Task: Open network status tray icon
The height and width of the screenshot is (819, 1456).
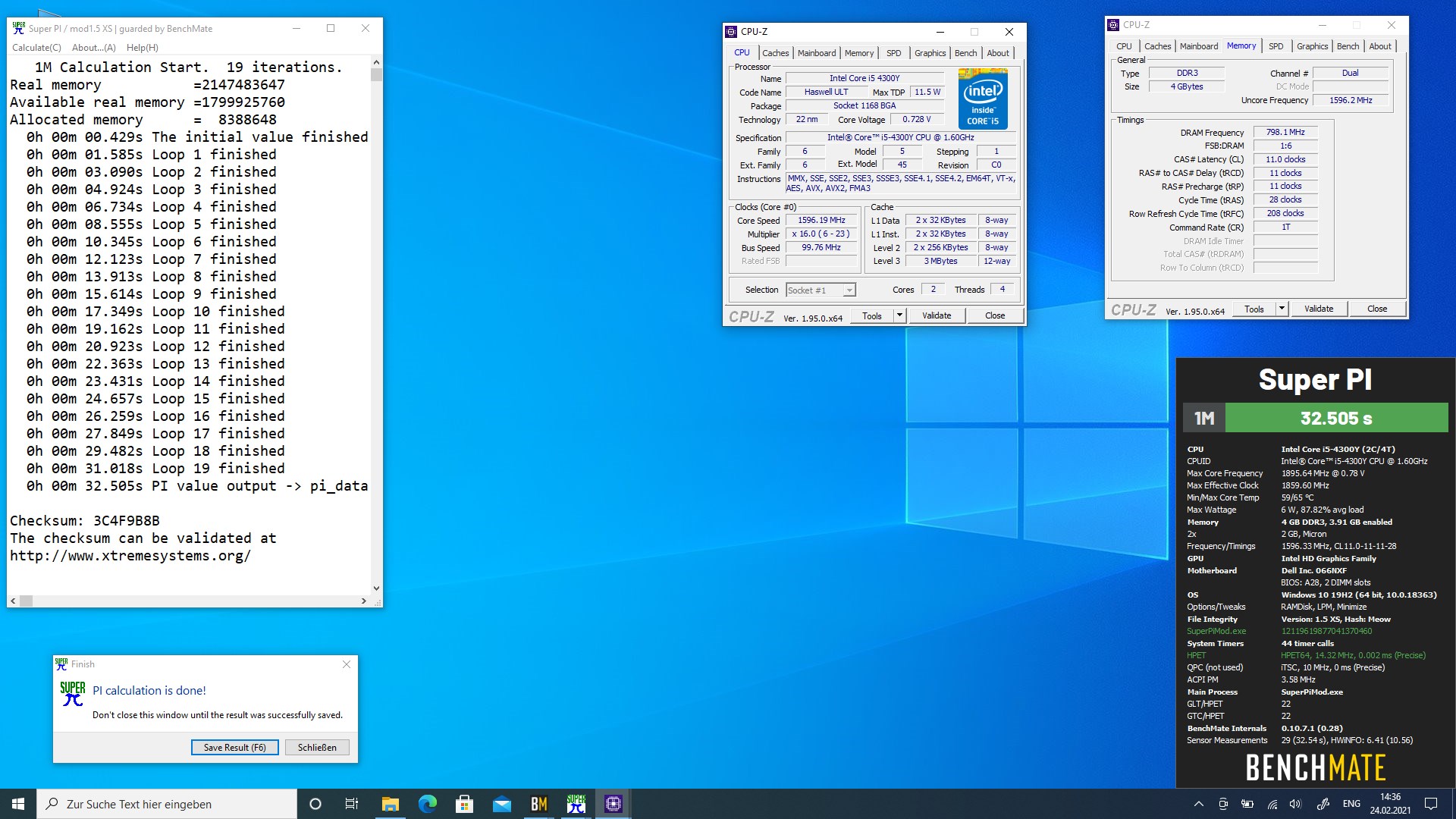Action: coord(1272,804)
